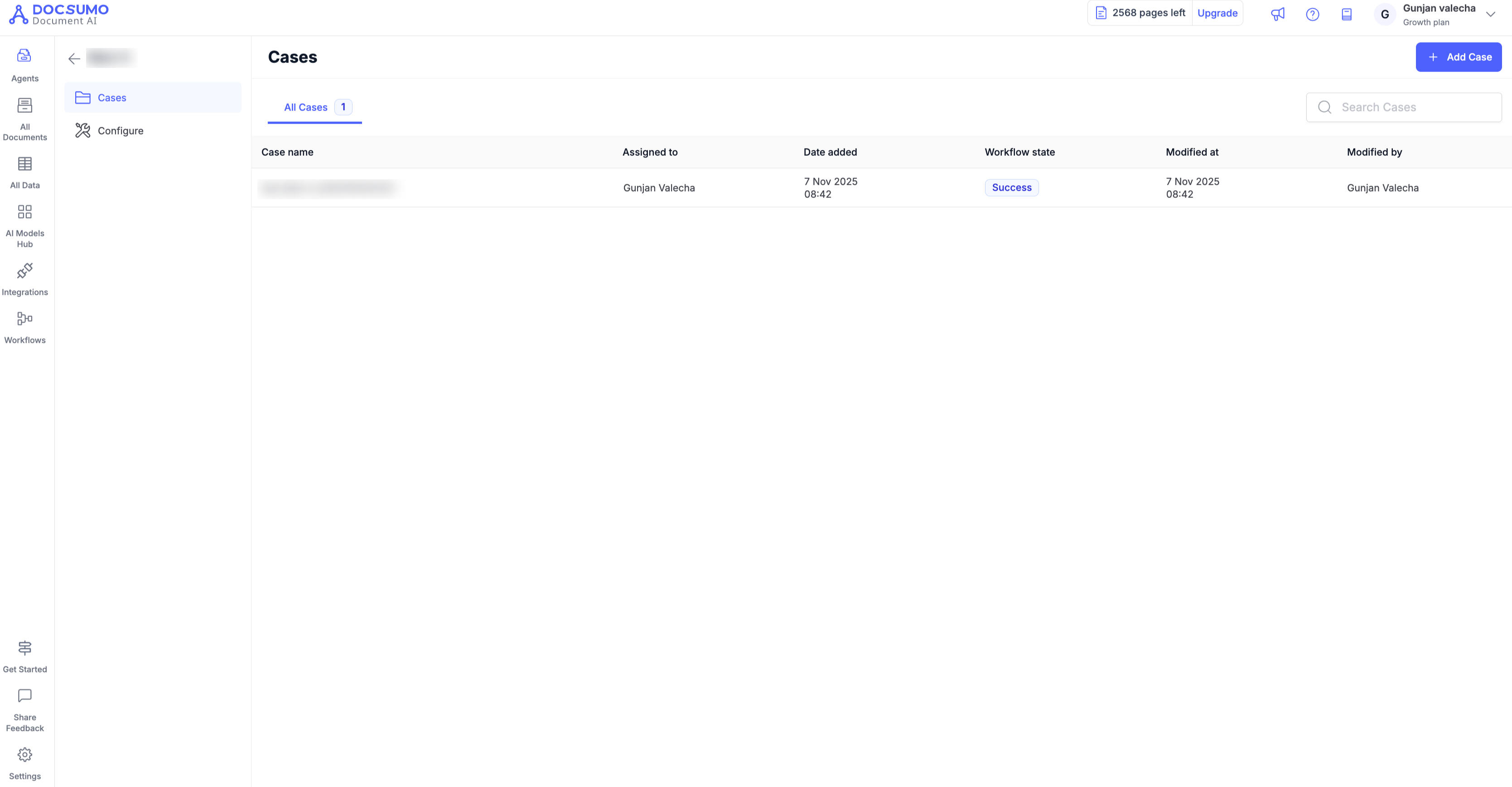The height and width of the screenshot is (787, 1512).
Task: Open documentation book icon
Action: pyautogui.click(x=1347, y=14)
